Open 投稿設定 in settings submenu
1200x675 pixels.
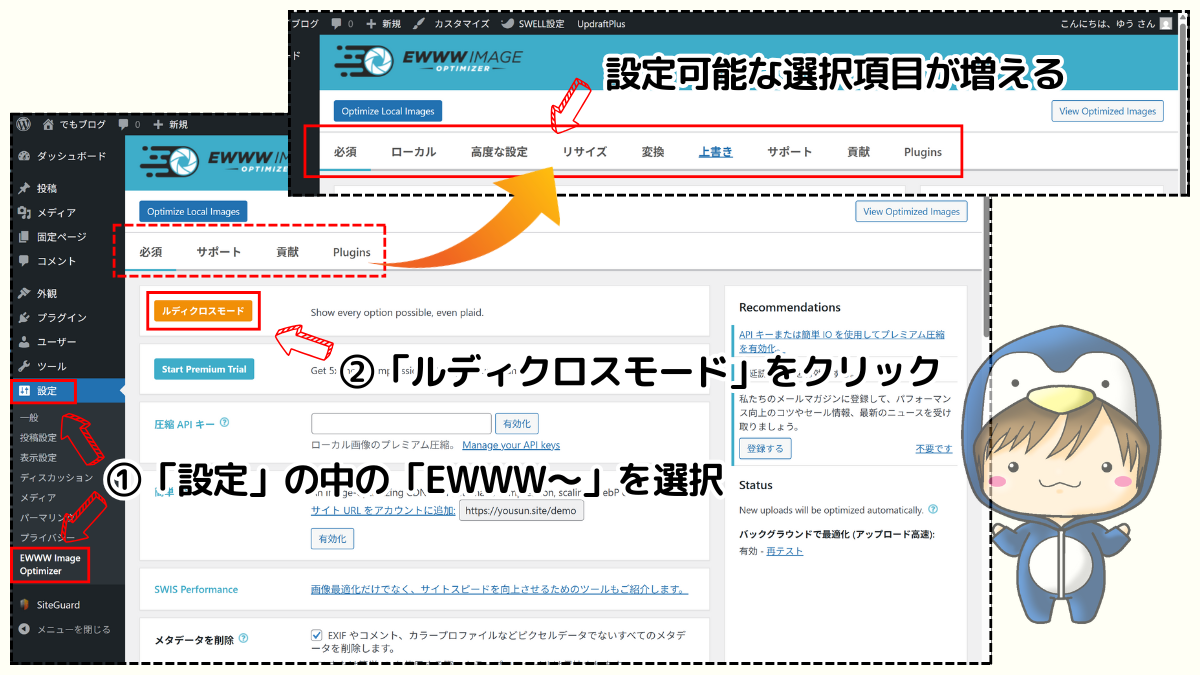38,437
